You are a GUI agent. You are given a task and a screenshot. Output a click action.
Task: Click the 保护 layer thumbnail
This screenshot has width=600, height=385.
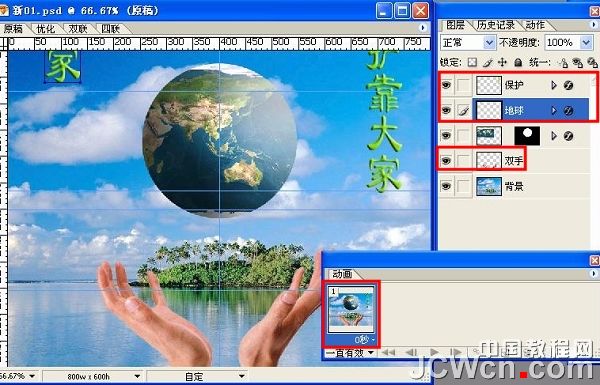click(489, 85)
